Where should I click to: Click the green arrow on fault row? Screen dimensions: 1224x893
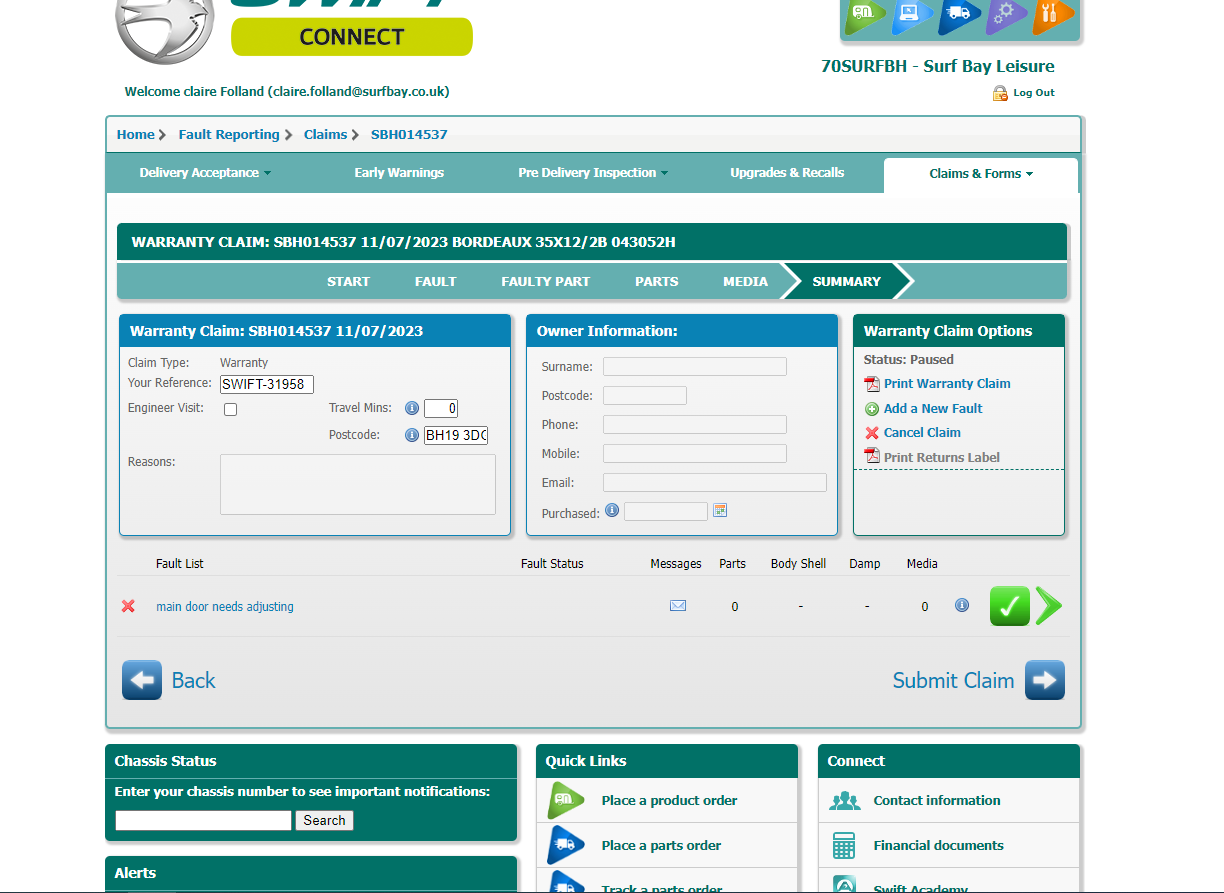1048,606
